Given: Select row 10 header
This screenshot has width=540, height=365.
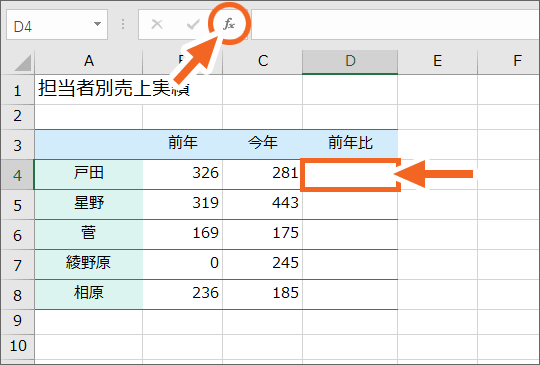Looking at the screenshot, I should (x=17, y=346).
